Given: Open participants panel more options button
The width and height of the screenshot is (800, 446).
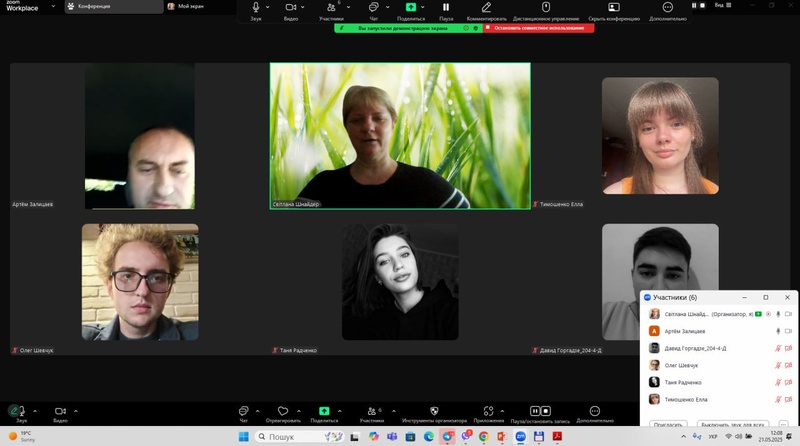Looking at the screenshot, I should coord(783,424).
